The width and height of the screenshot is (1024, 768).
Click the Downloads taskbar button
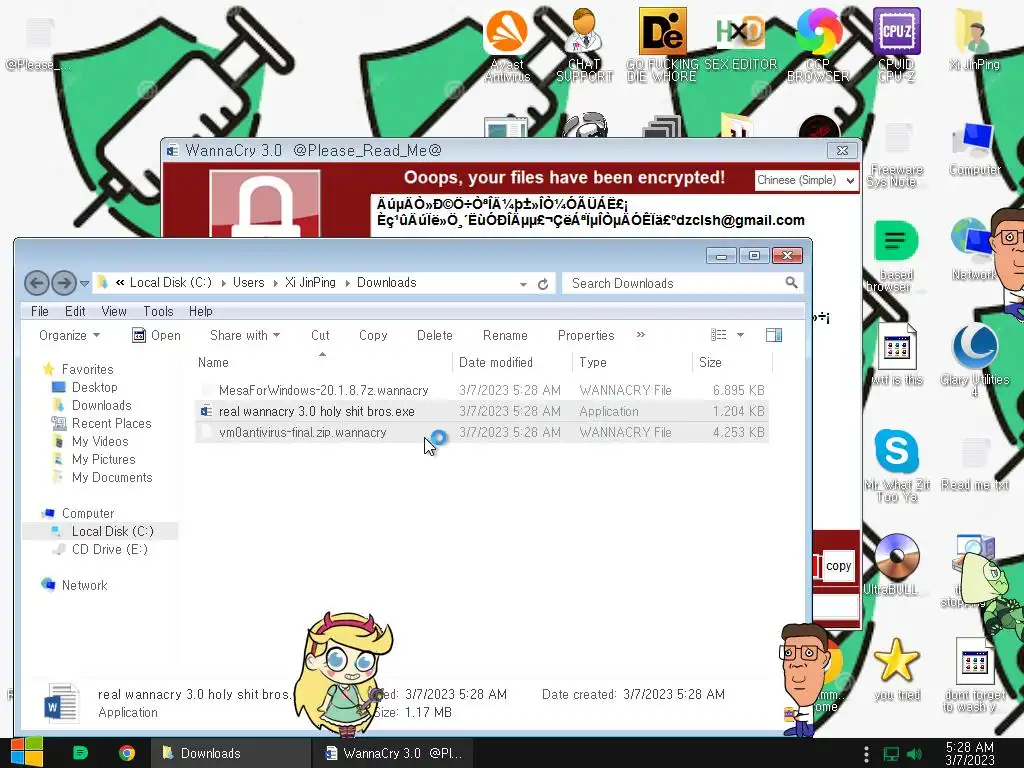pos(231,753)
